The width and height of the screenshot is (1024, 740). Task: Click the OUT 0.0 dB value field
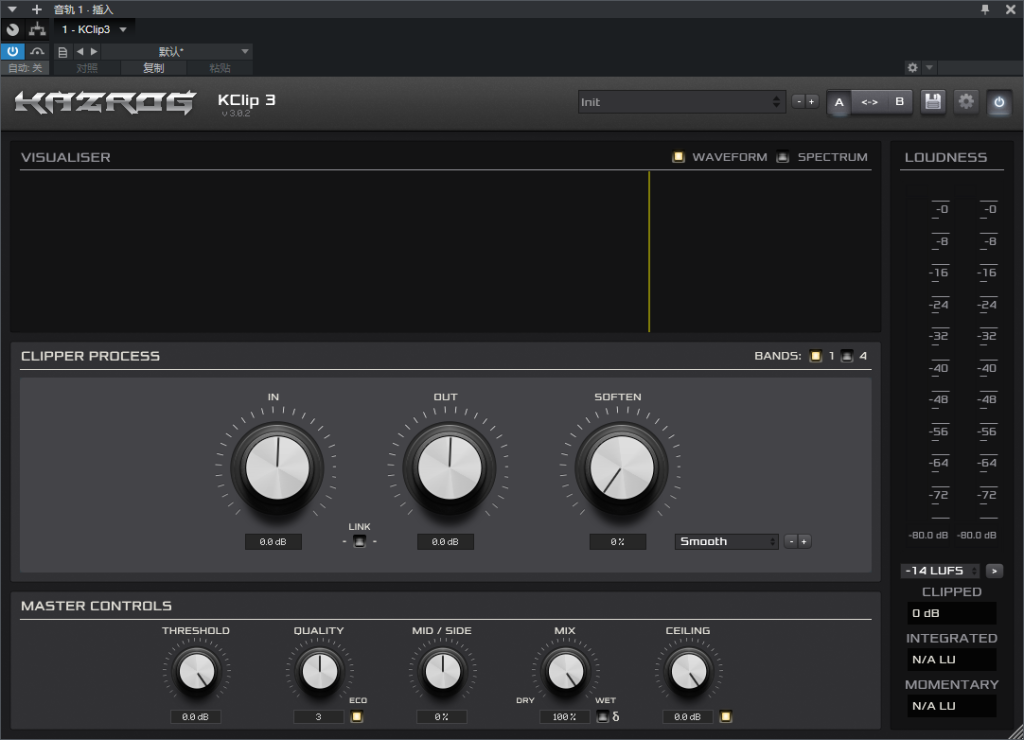(445, 542)
